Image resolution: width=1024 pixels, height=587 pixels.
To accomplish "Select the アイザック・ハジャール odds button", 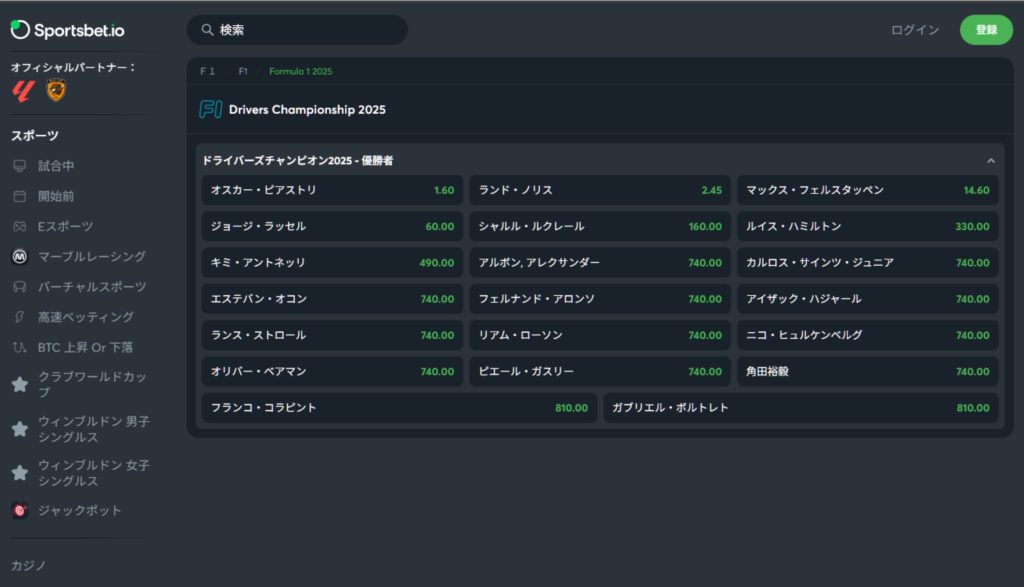I will click(x=868, y=299).
